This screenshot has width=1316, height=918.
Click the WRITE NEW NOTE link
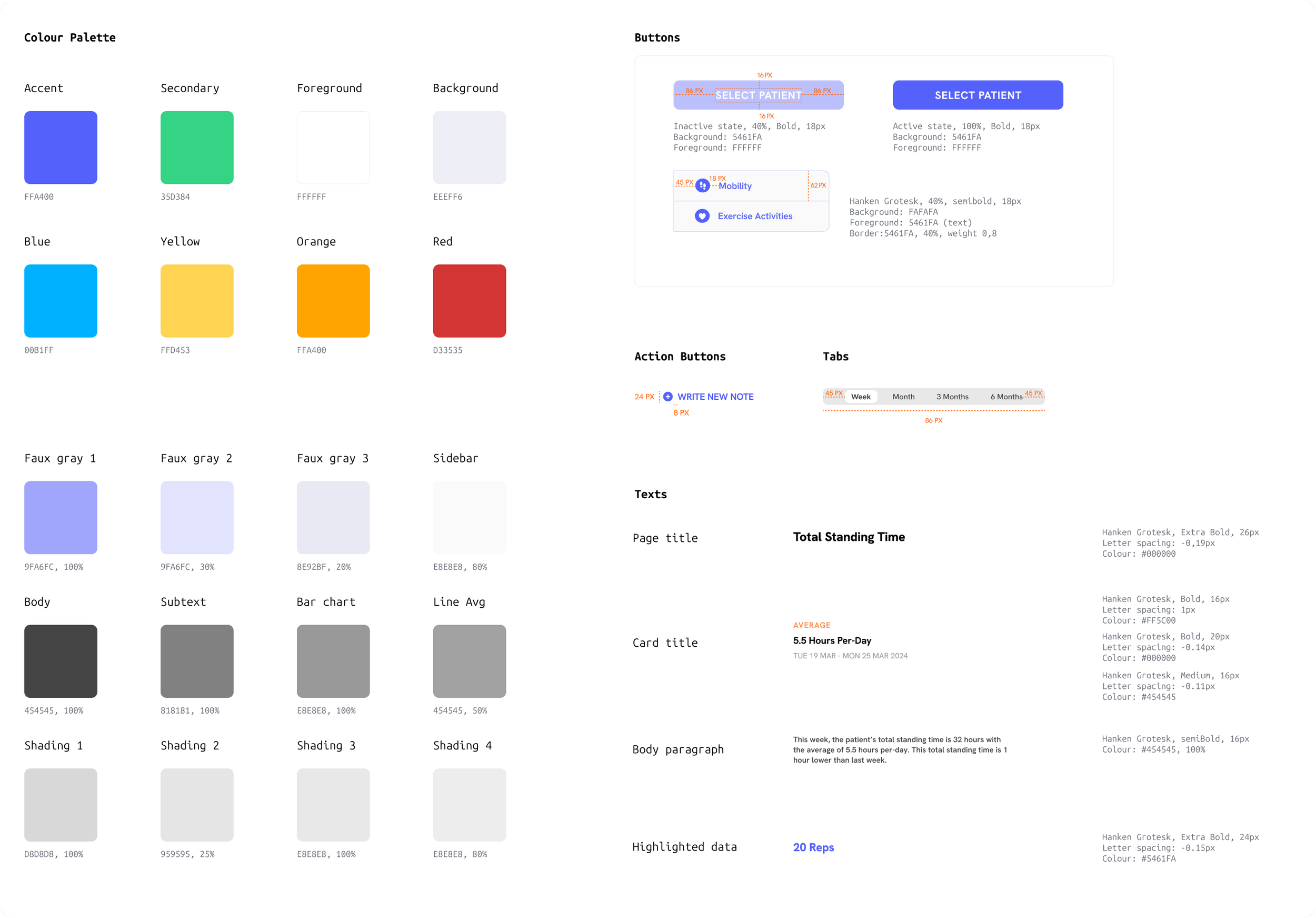coord(715,397)
